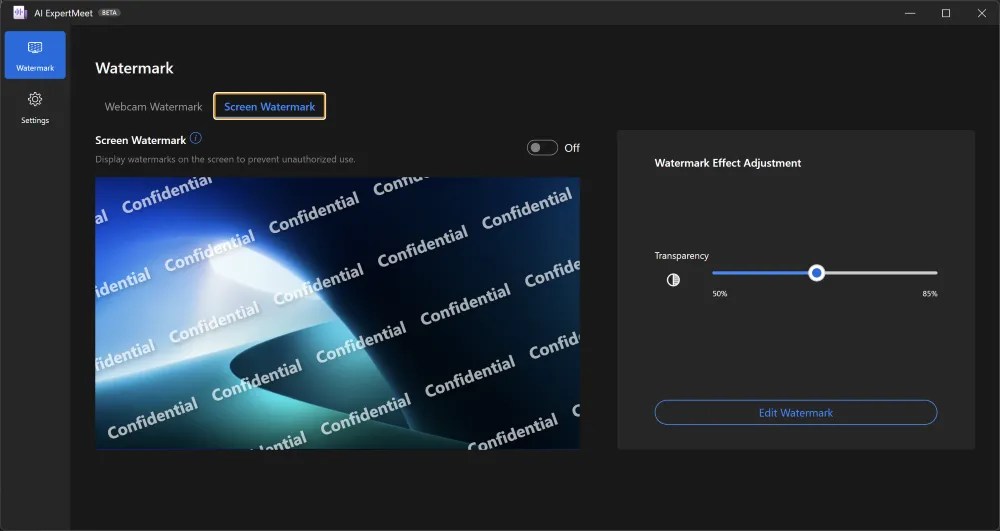The image size is (1000, 531).
Task: Close the AI ExpertMeet window
Action: [982, 13]
